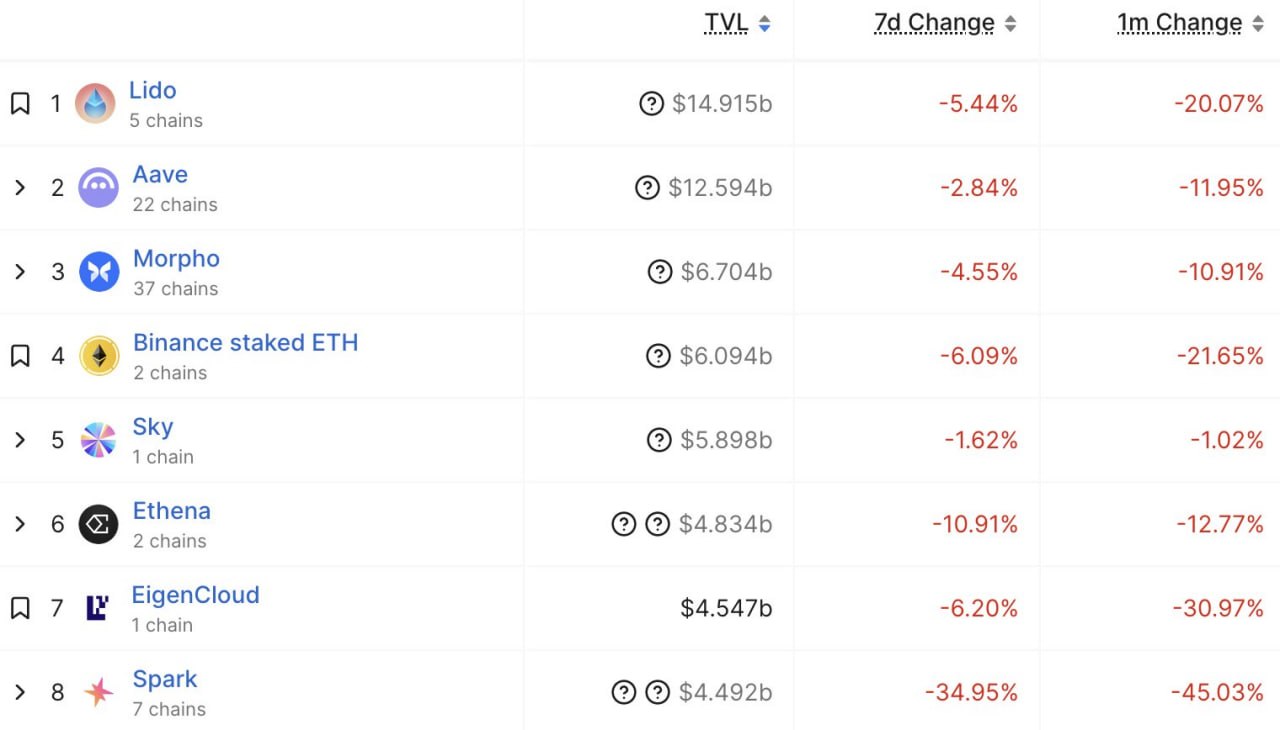Click the Sky colorful pinwheel logo
Screen dimensions: 1280x730
point(99,440)
